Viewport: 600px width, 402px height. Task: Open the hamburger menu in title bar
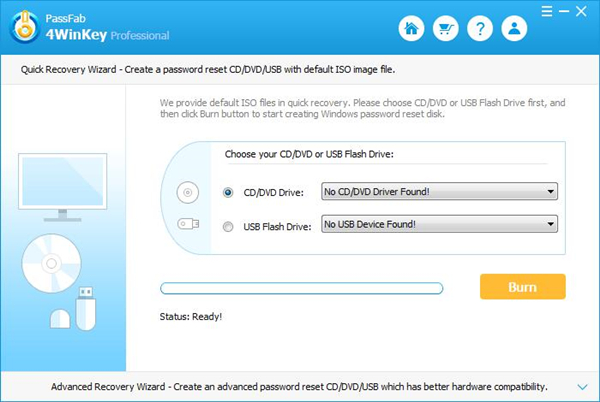point(545,11)
